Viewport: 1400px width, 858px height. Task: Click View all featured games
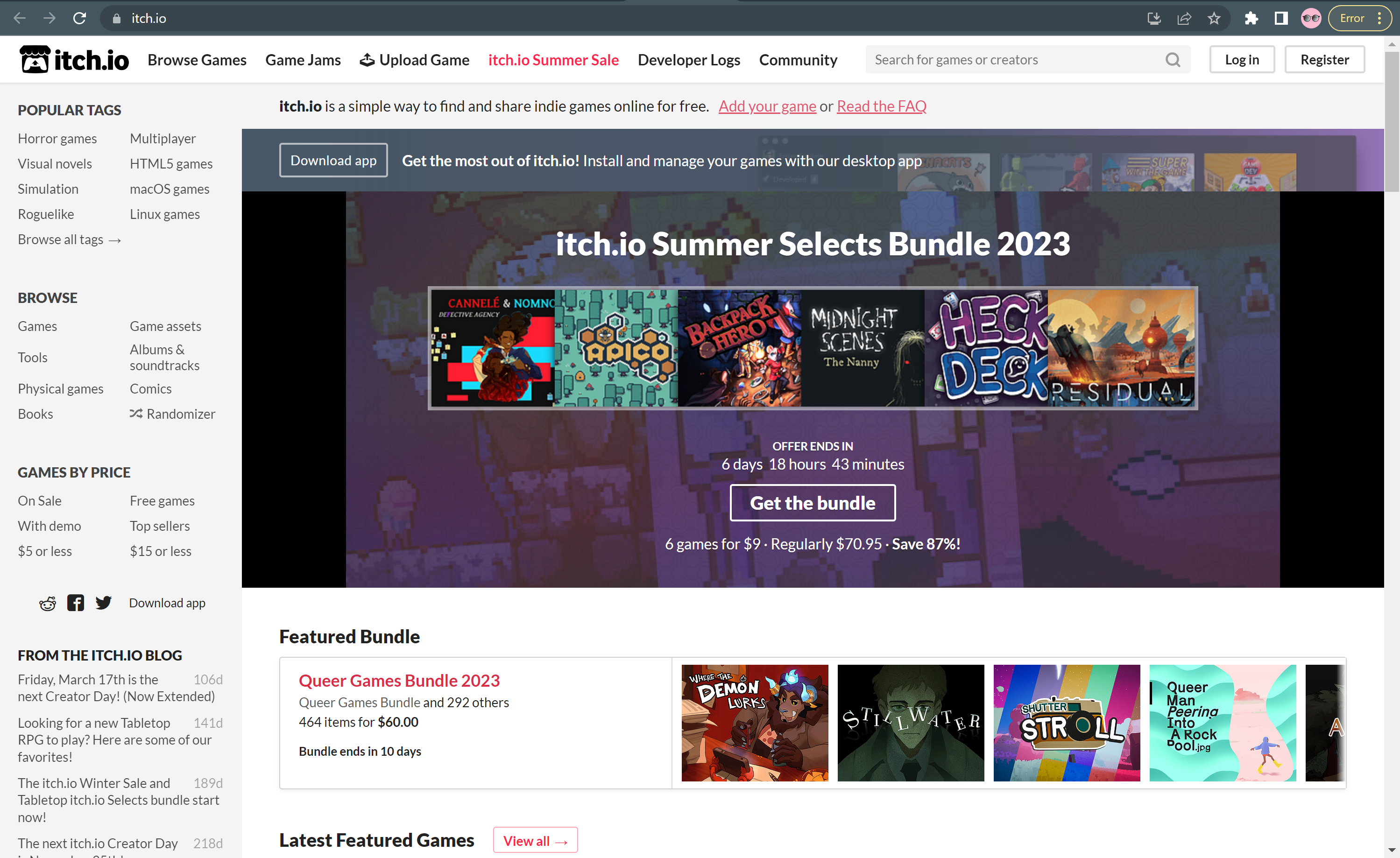[x=535, y=840]
